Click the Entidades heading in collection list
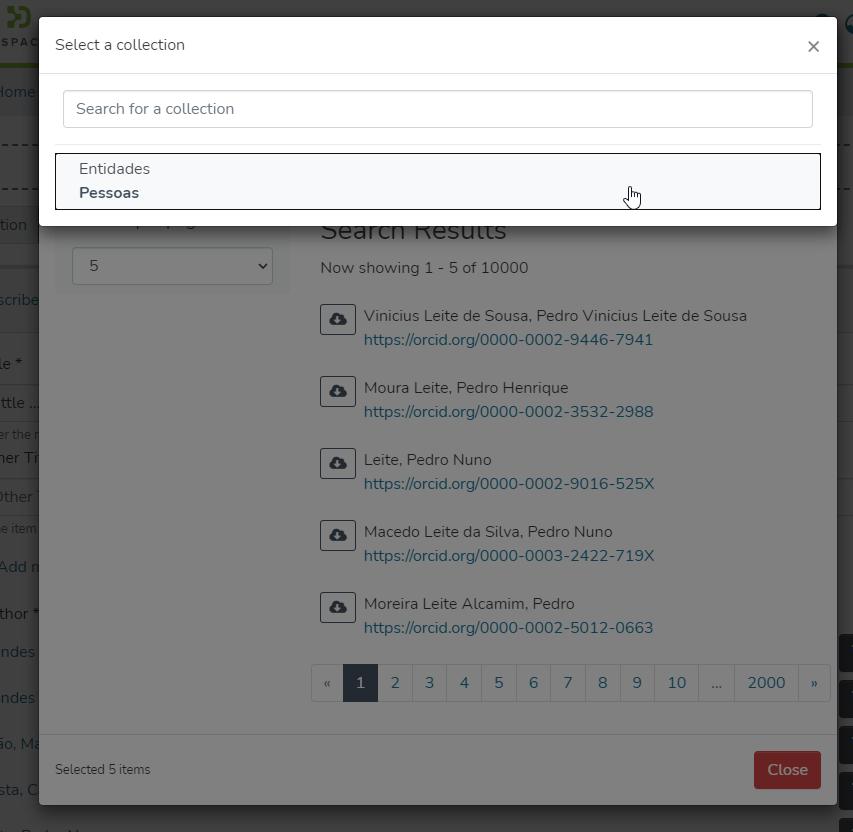This screenshot has width=853, height=832. click(x=114, y=169)
